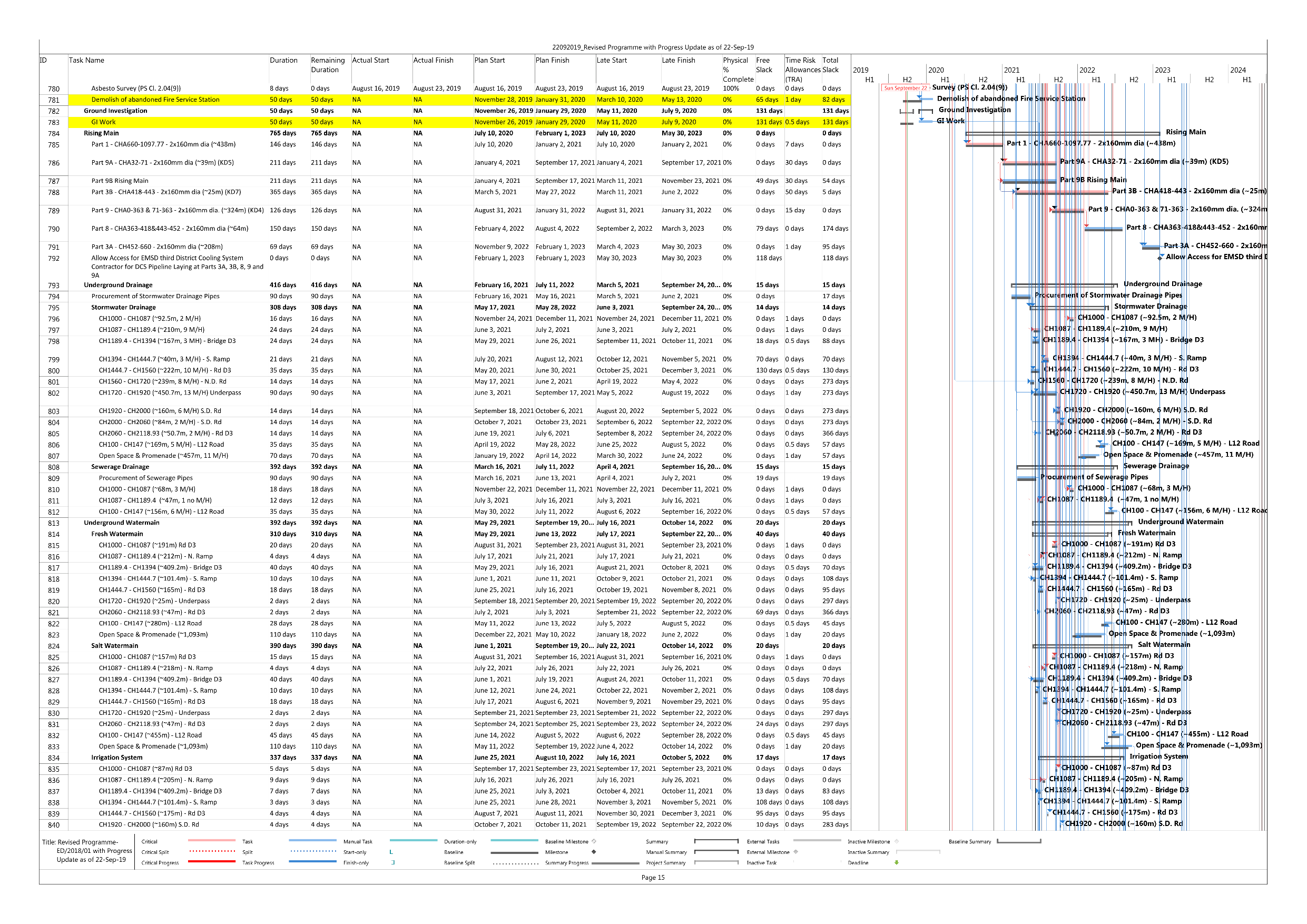Screen dimensions: 1307x924
Task: Click the programme title at page top
Action: click(x=653, y=48)
